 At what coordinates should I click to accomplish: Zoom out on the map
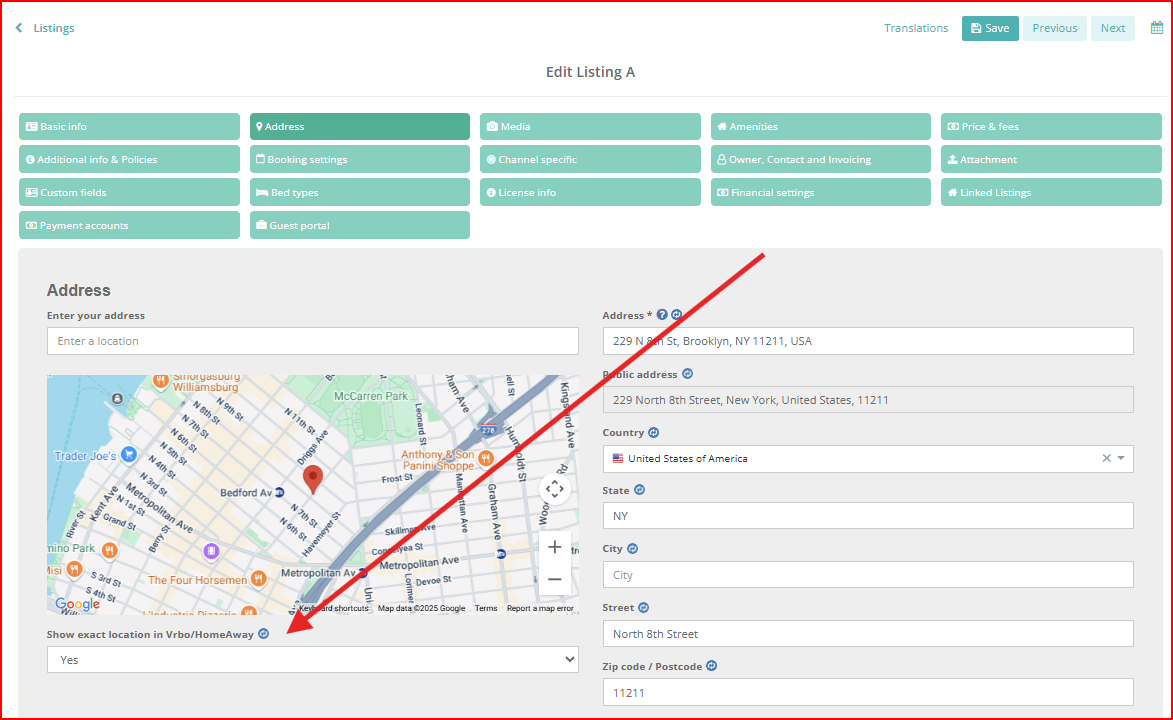tap(554, 579)
